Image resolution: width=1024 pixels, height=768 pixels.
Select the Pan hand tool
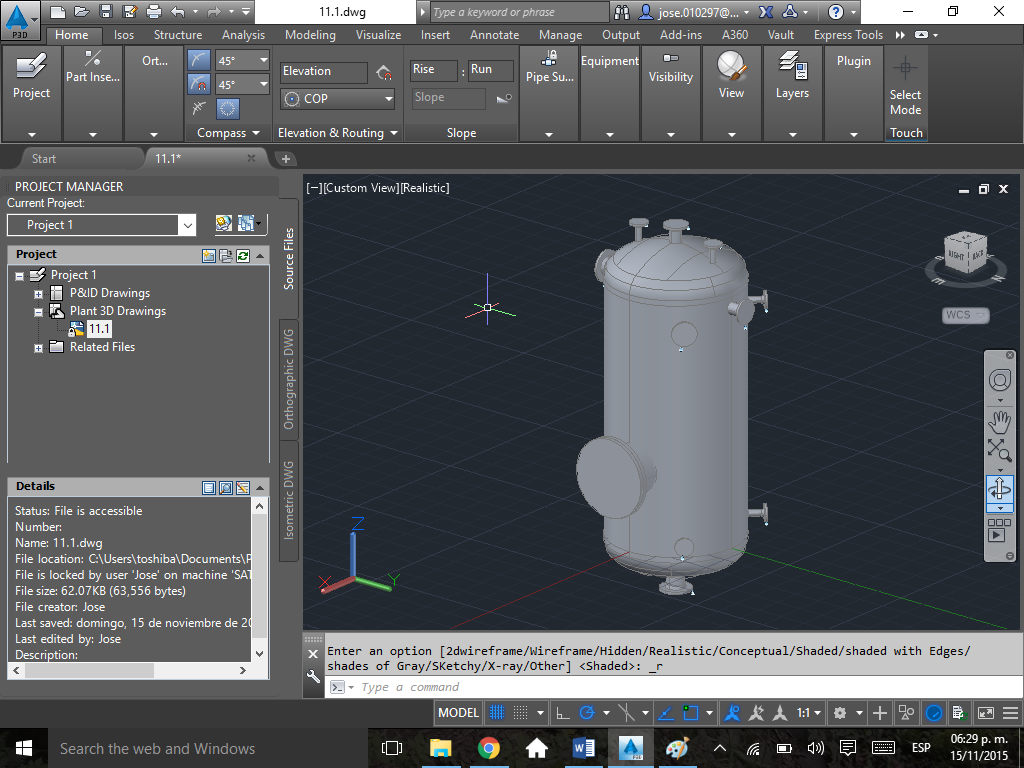(x=999, y=421)
